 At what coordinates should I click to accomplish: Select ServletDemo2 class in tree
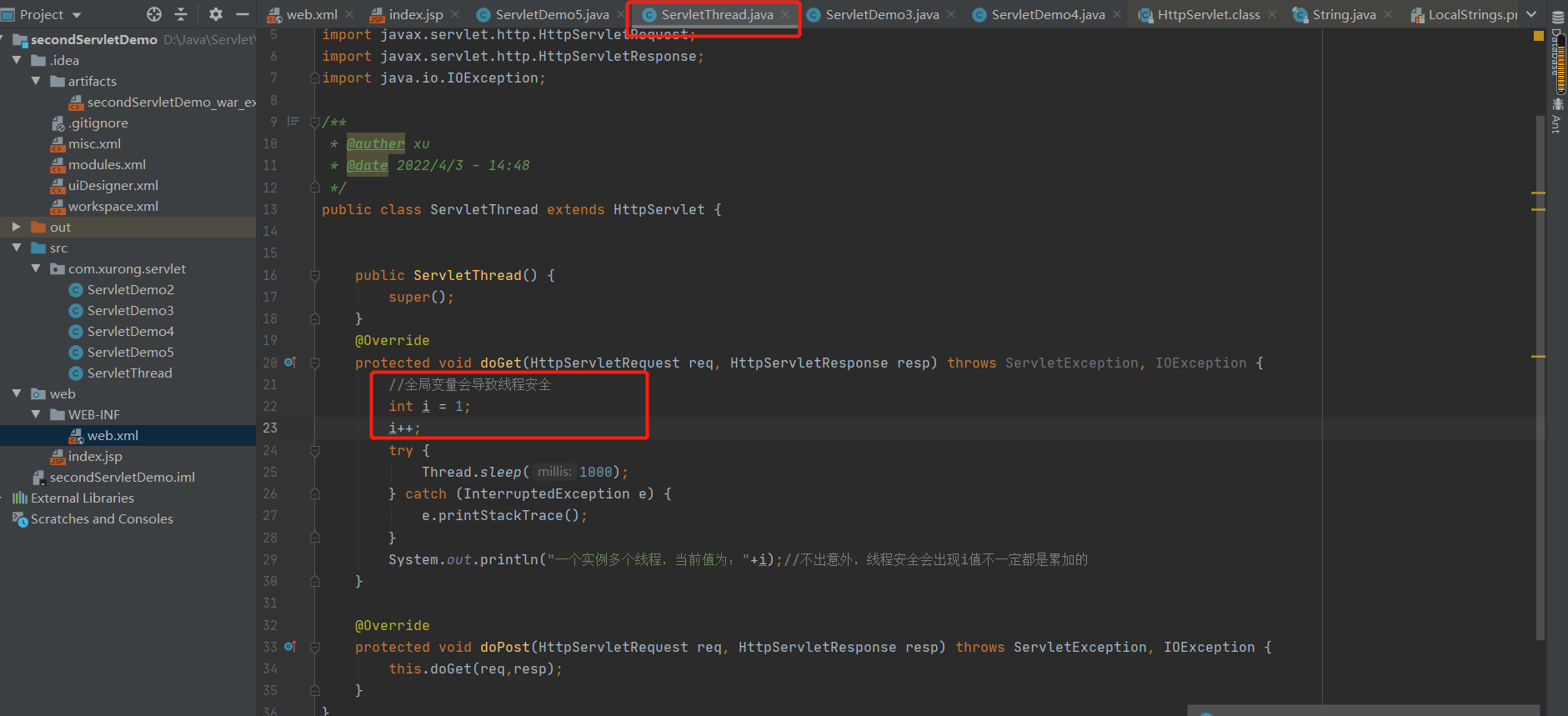pyautogui.click(x=122, y=289)
